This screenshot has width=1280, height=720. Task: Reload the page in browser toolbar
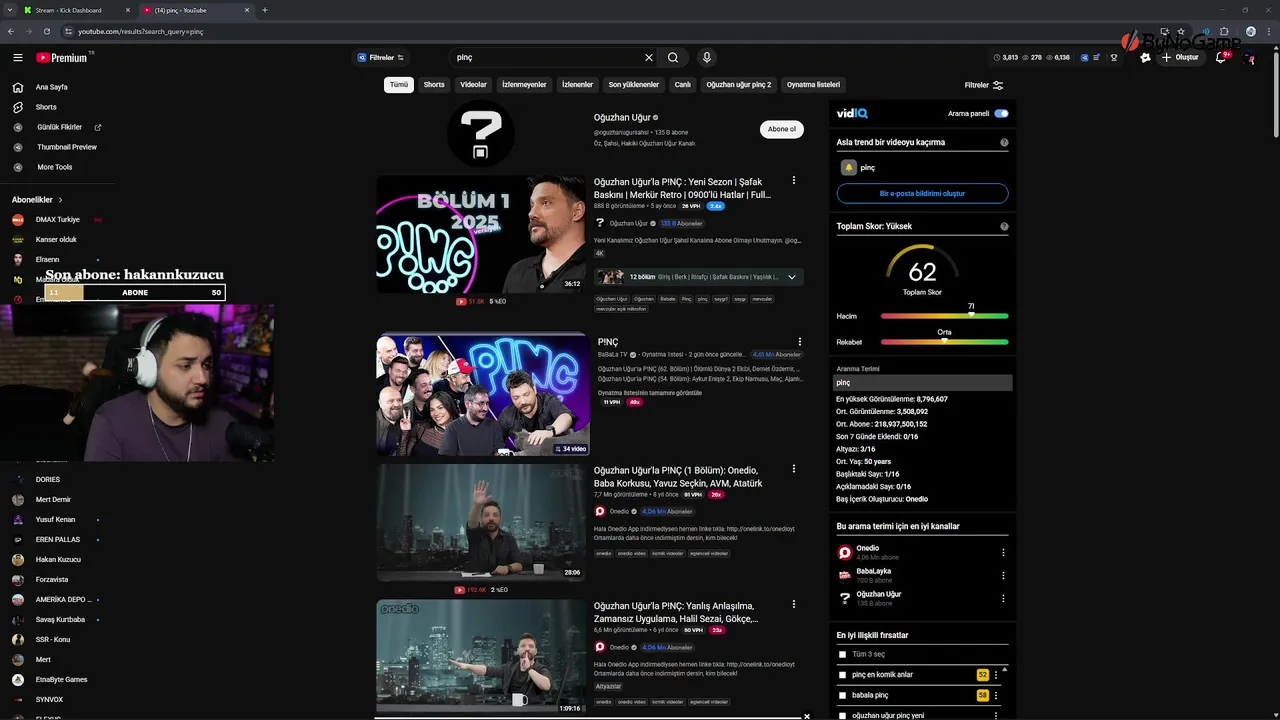tap(46, 31)
